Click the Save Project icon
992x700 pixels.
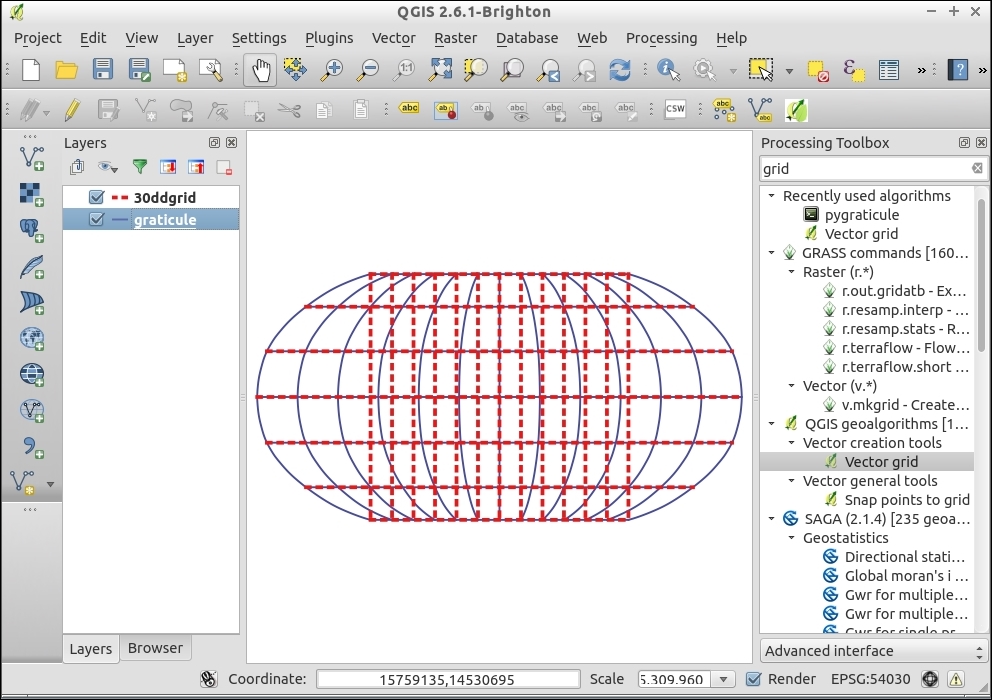pos(103,70)
